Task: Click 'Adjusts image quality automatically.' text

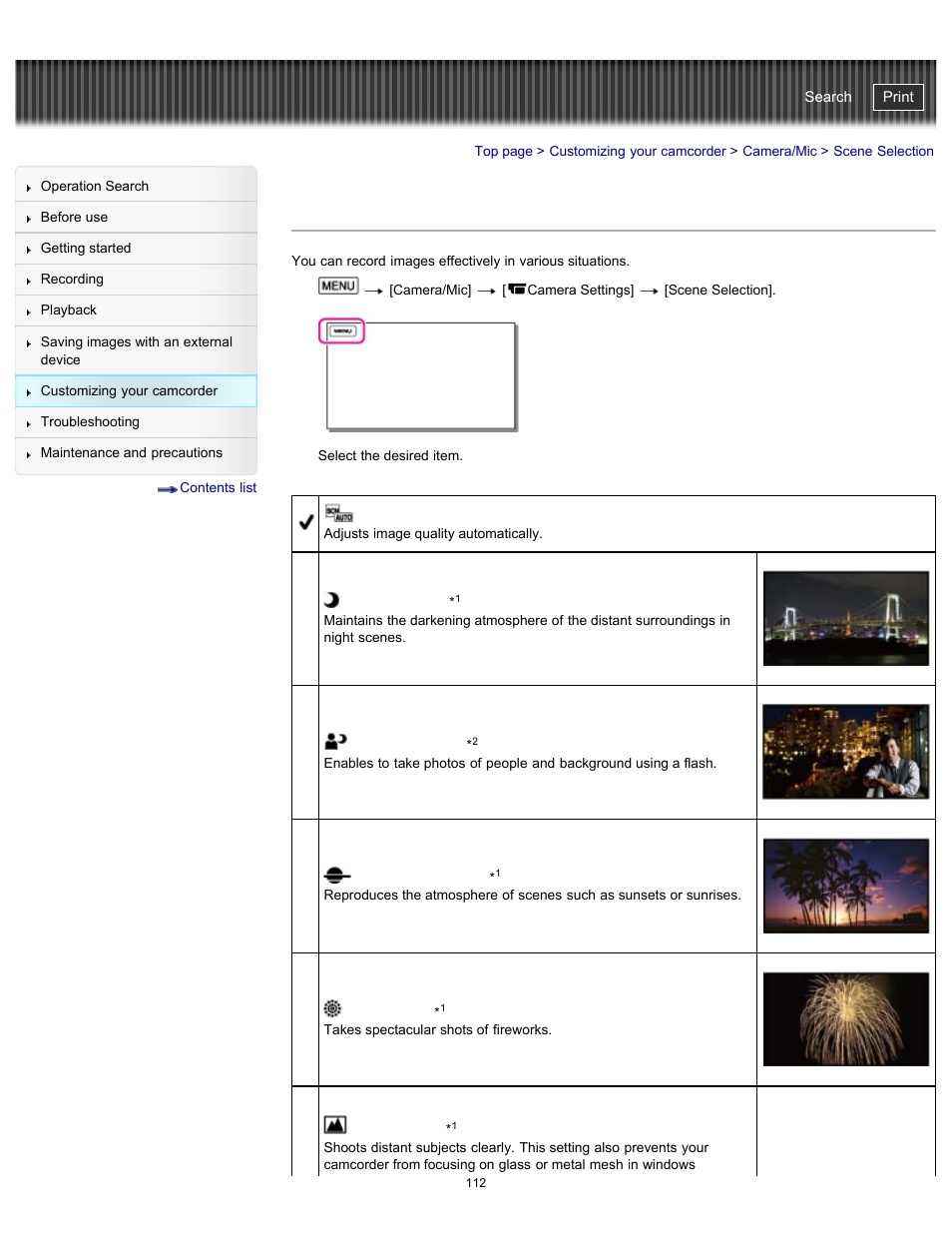Action: tap(433, 533)
